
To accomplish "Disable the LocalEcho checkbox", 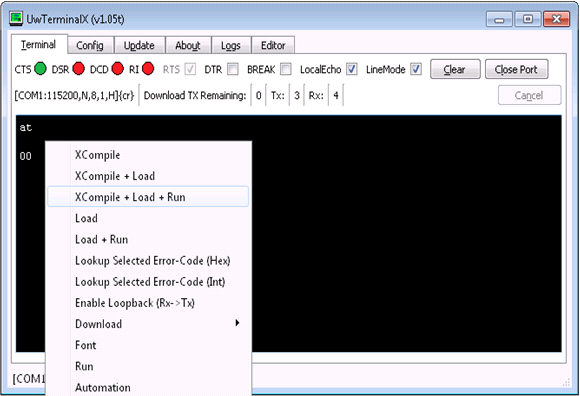I will pos(351,69).
